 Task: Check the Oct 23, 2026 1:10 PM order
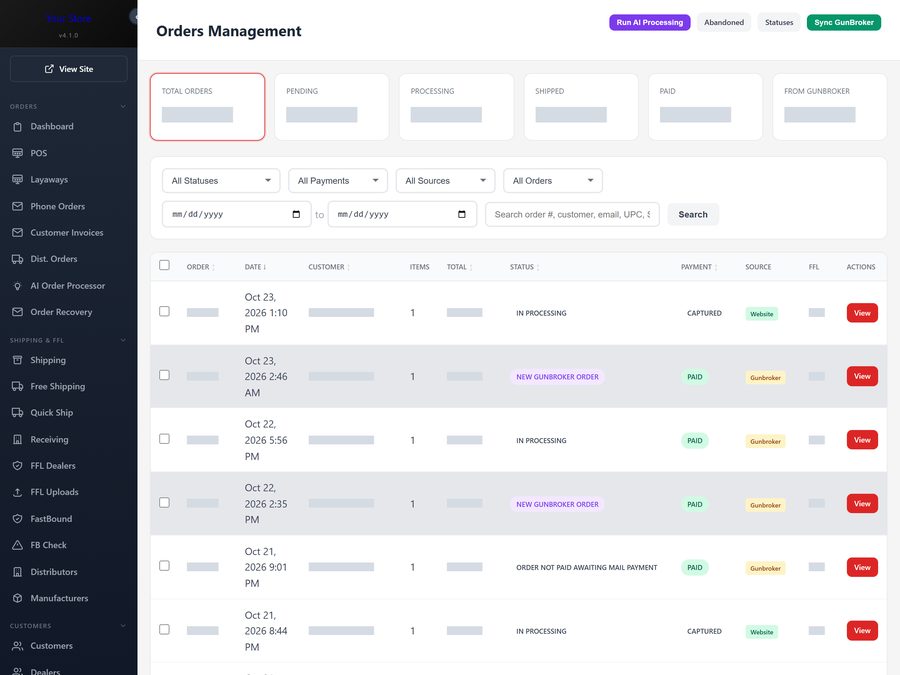(165, 311)
